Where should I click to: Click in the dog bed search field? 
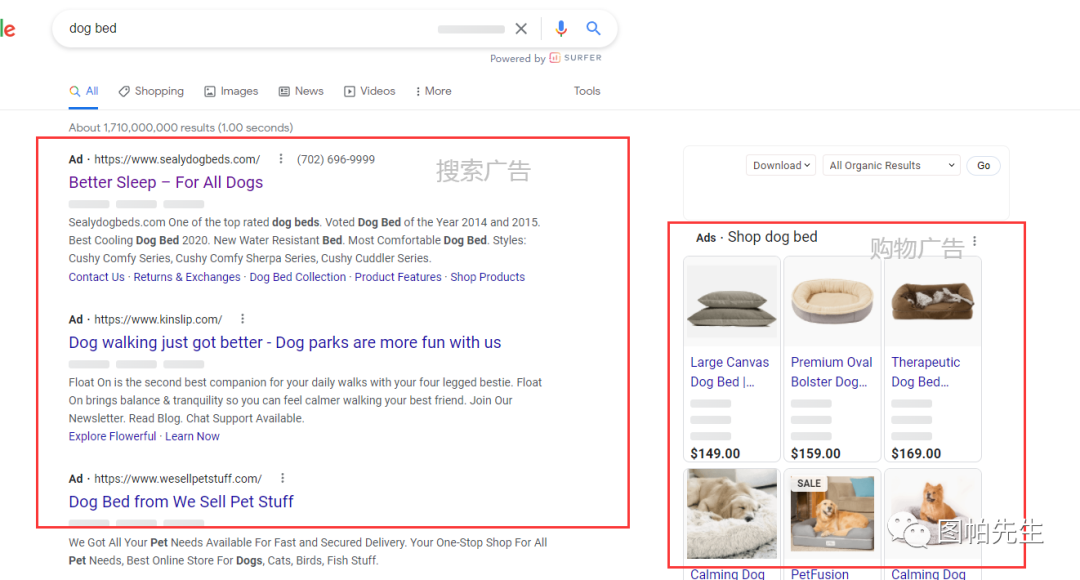tap(250, 29)
